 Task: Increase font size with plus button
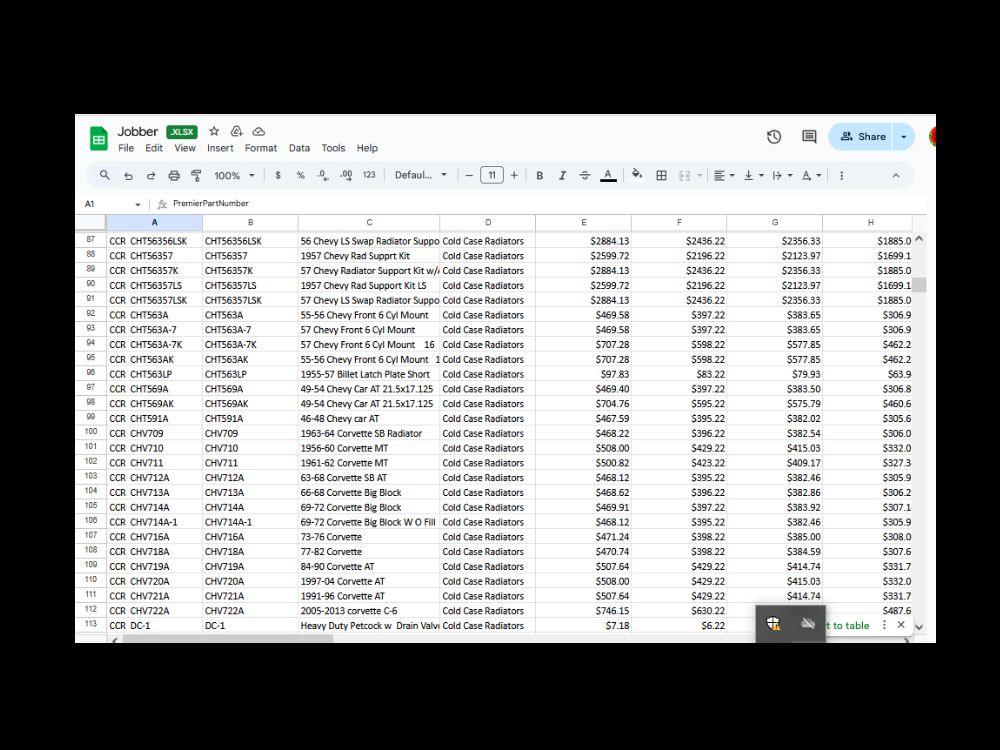[514, 175]
